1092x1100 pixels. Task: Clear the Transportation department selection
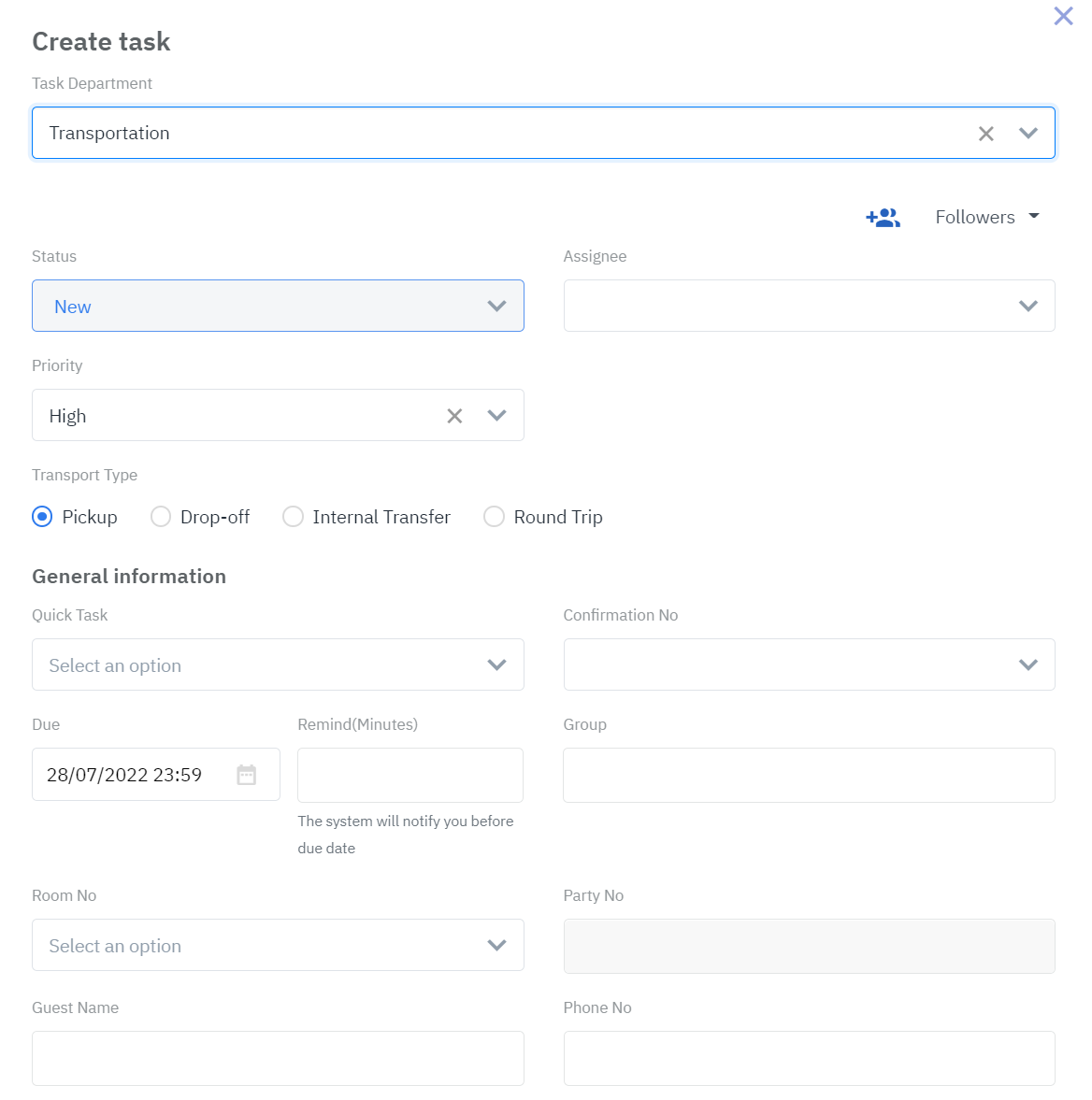click(x=985, y=134)
